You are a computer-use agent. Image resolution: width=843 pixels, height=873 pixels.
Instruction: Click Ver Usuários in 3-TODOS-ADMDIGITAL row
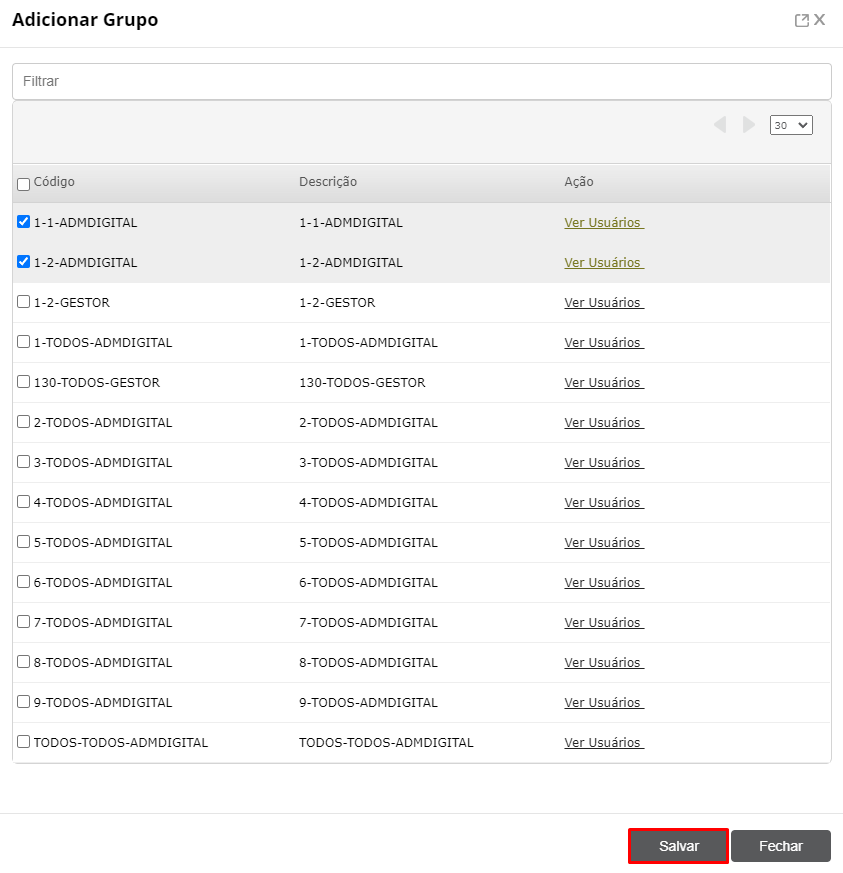pos(604,463)
